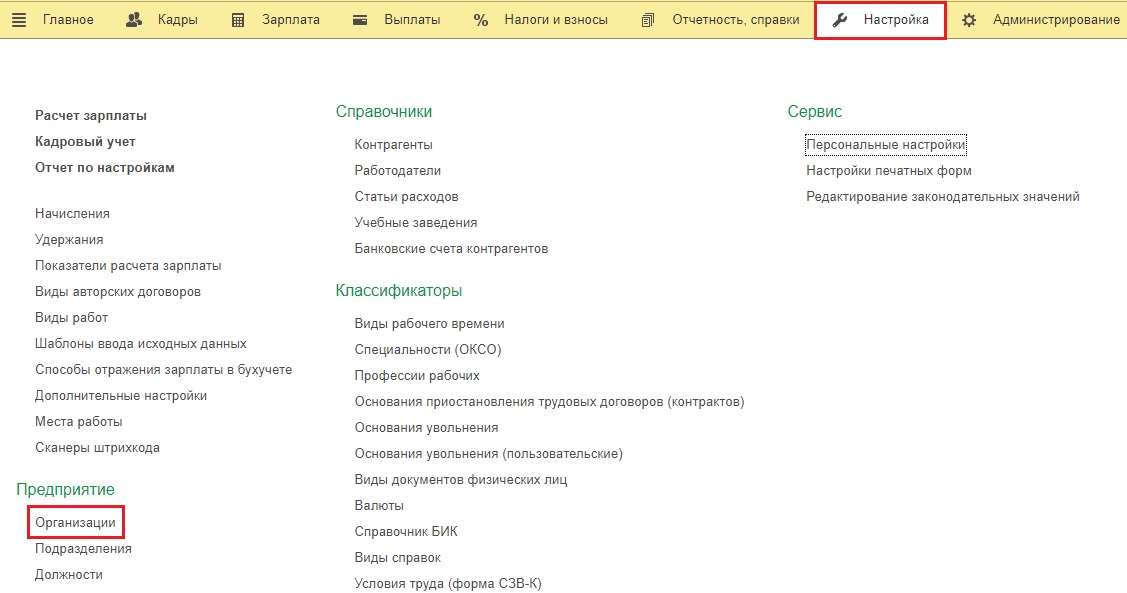Open Основания увольнения classifier

pyautogui.click(x=426, y=427)
